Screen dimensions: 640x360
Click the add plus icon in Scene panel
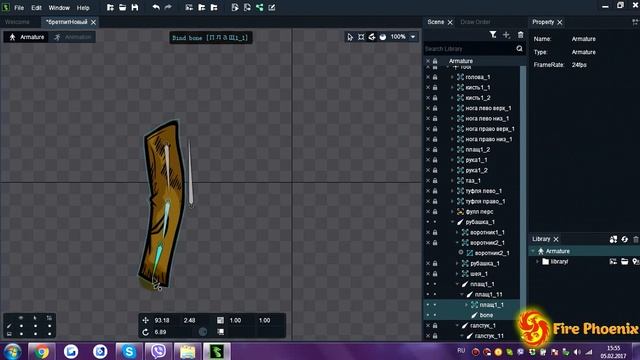pyautogui.click(x=507, y=35)
